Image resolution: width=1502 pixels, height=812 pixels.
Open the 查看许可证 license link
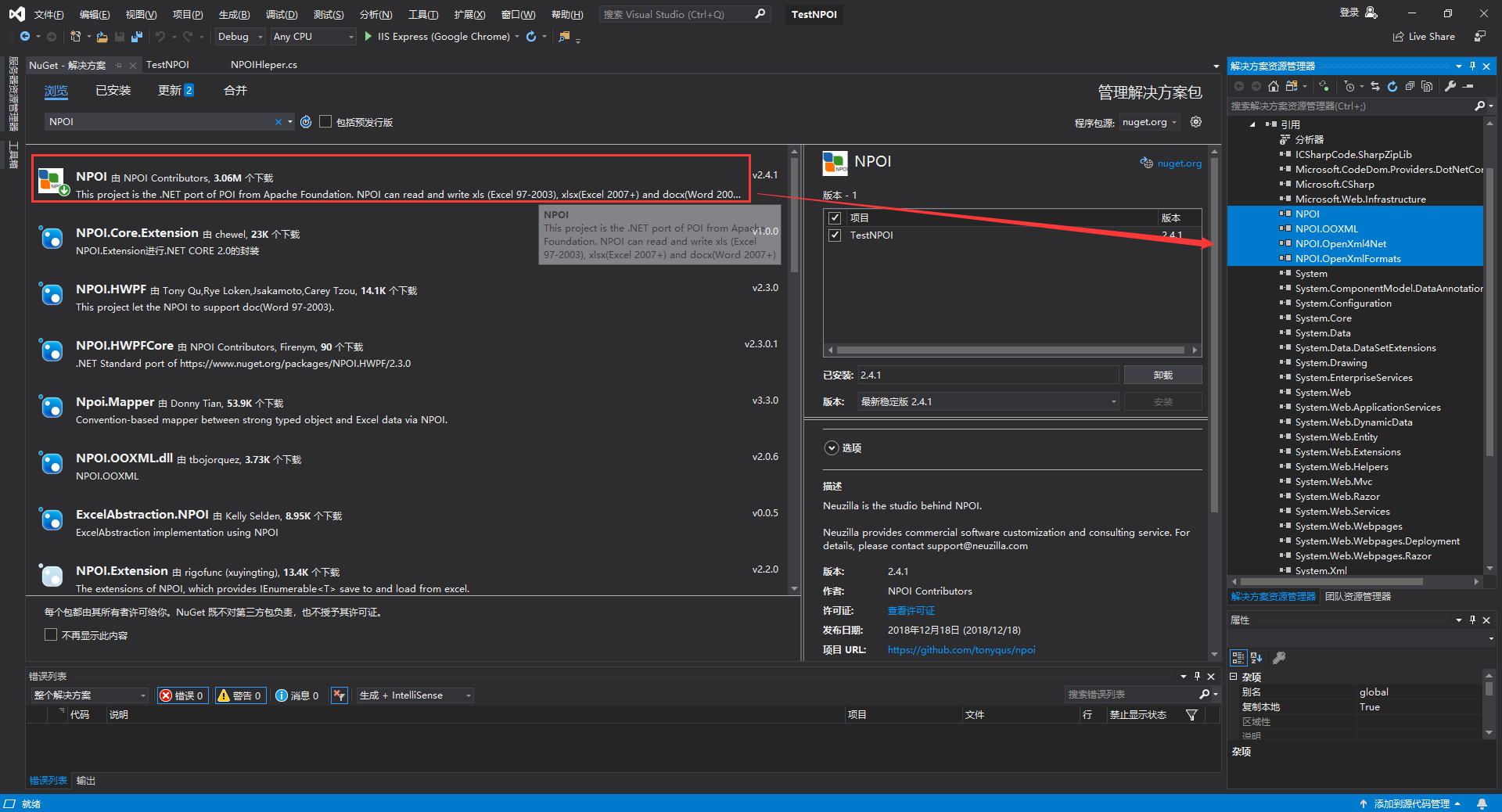pyautogui.click(x=911, y=611)
